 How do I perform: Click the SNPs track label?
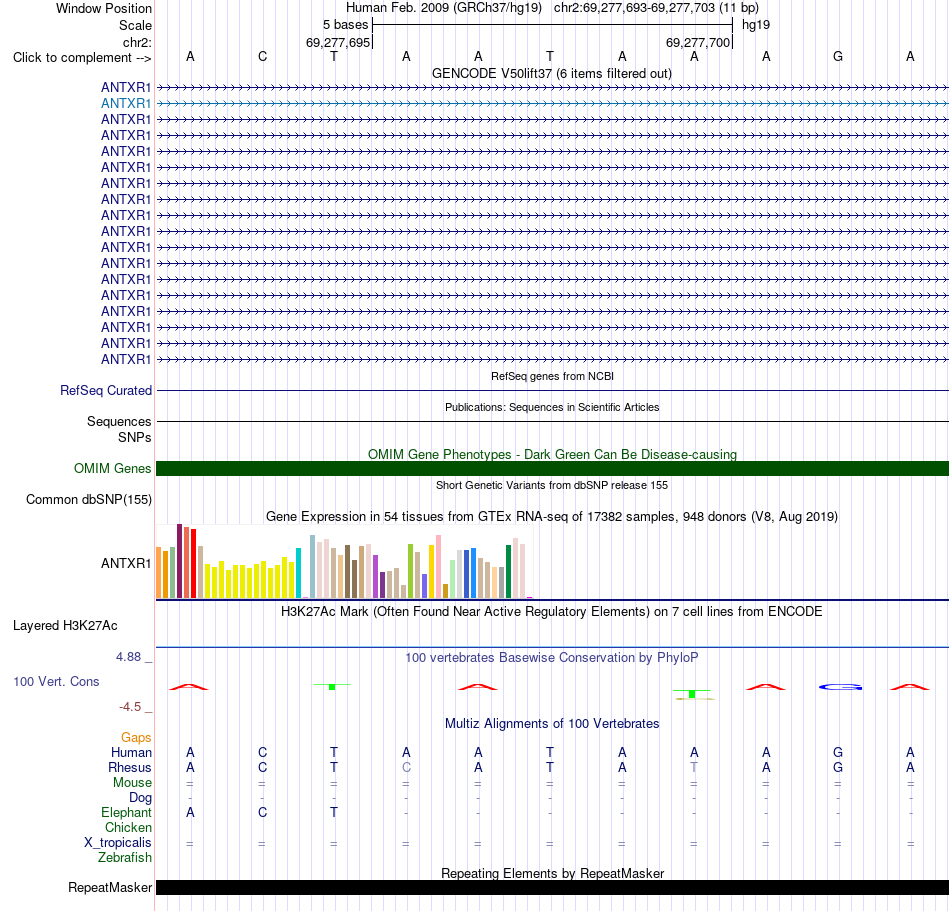135,437
